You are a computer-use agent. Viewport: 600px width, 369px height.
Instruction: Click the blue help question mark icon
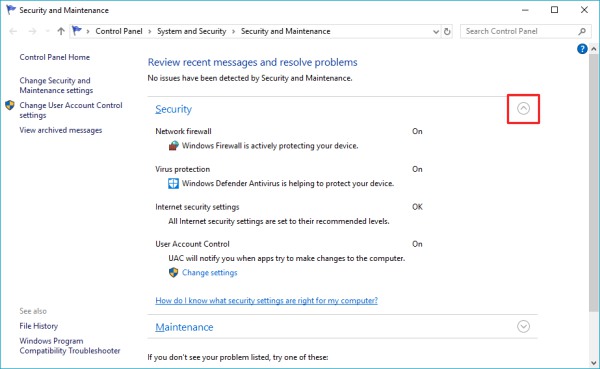582,49
